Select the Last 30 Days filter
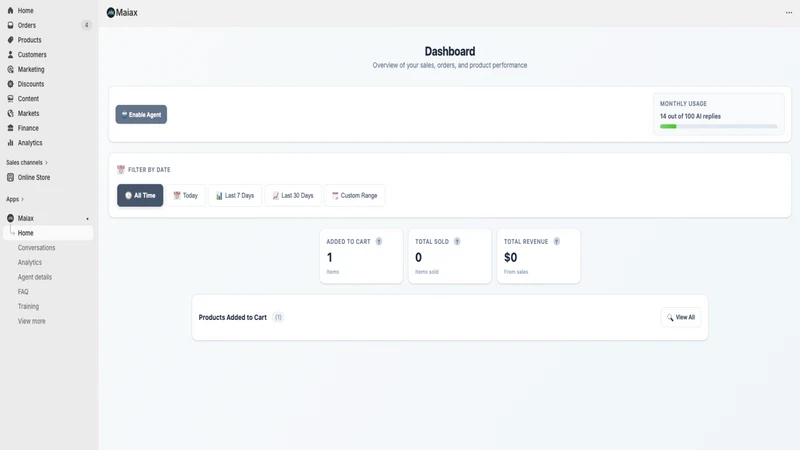The image size is (800, 450). [x=293, y=195]
